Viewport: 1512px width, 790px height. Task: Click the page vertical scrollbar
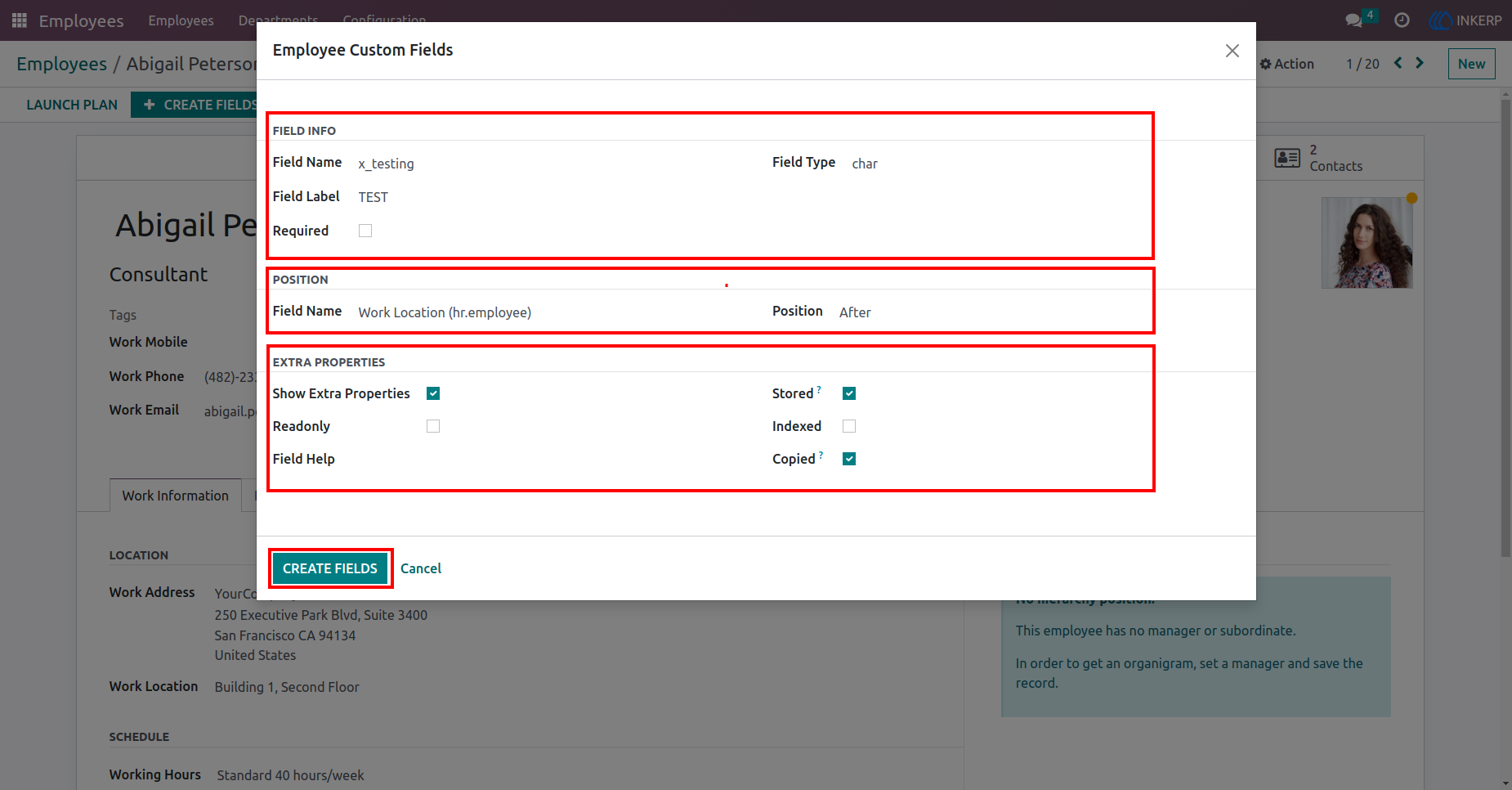(1505, 327)
